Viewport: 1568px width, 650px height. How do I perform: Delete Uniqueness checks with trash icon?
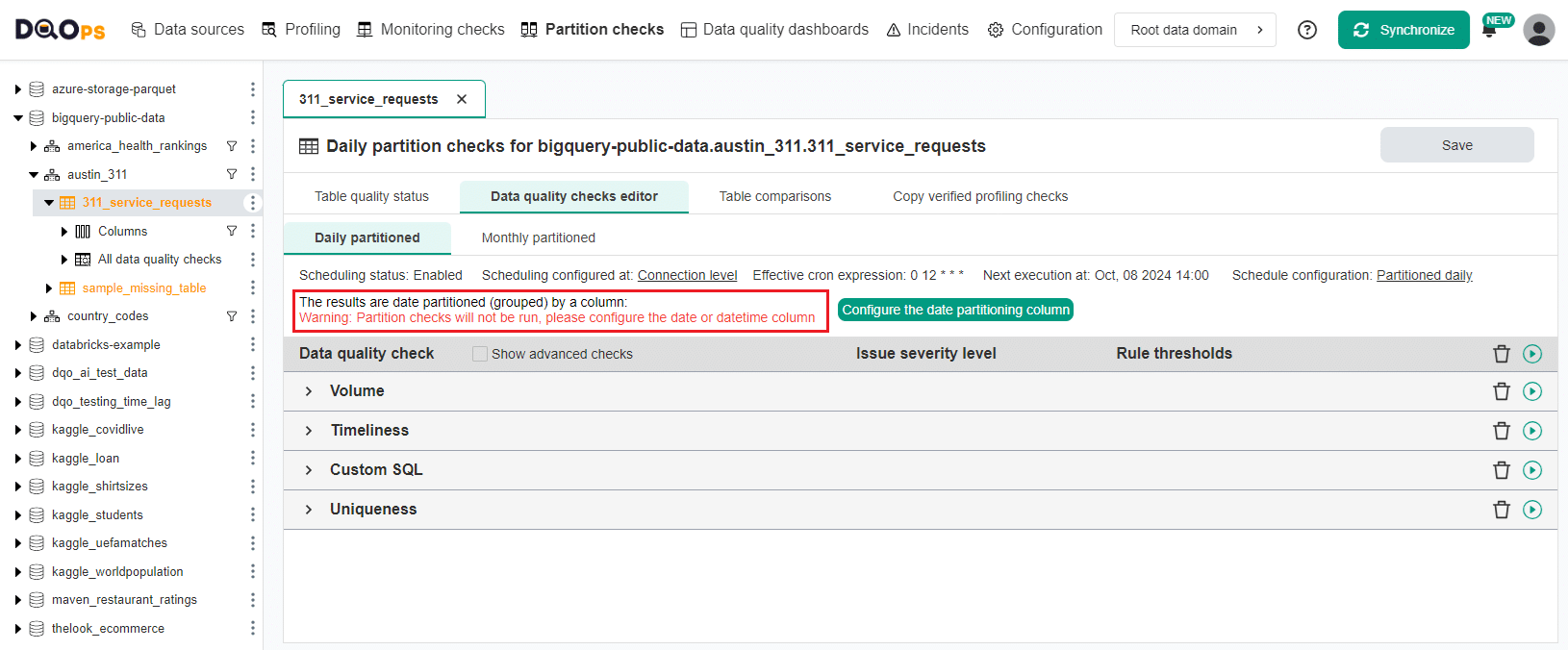[1502, 510]
